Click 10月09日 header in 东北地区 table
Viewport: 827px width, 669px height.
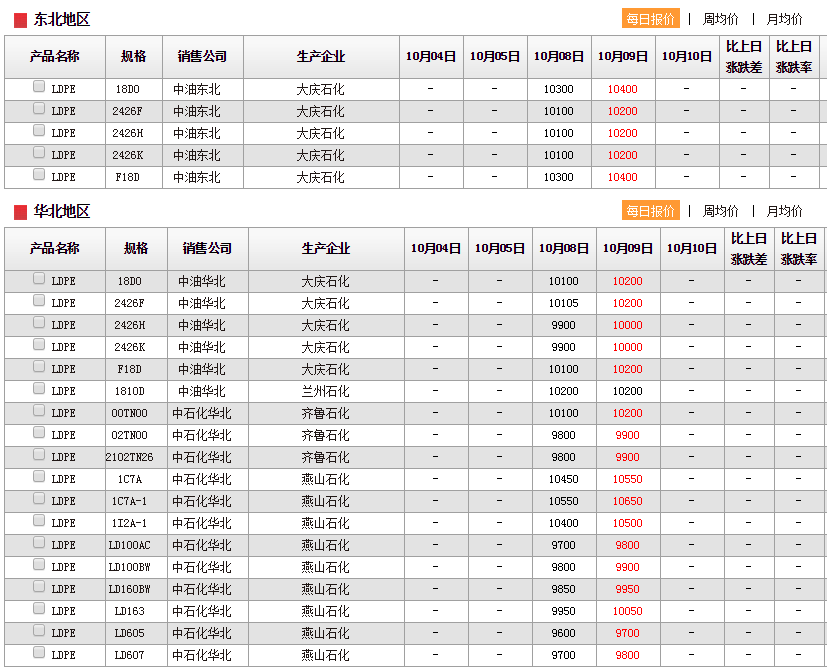tap(623, 56)
